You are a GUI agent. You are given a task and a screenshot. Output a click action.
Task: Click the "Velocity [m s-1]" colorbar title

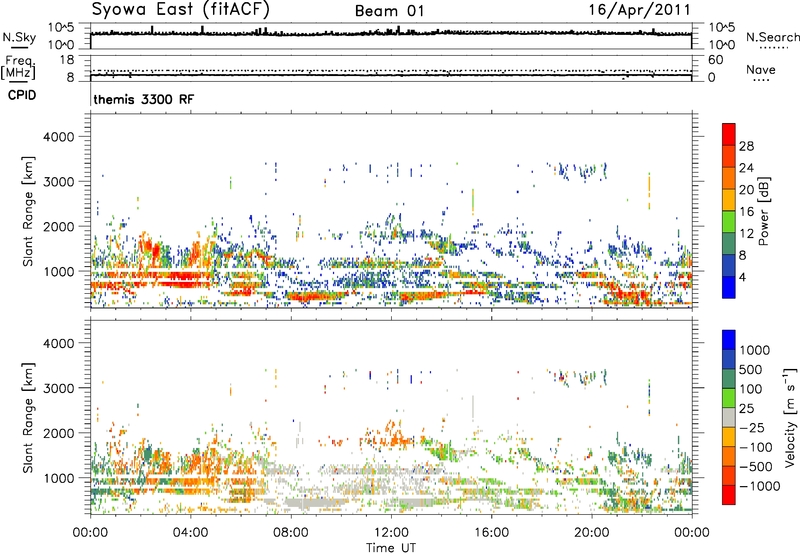click(790, 417)
